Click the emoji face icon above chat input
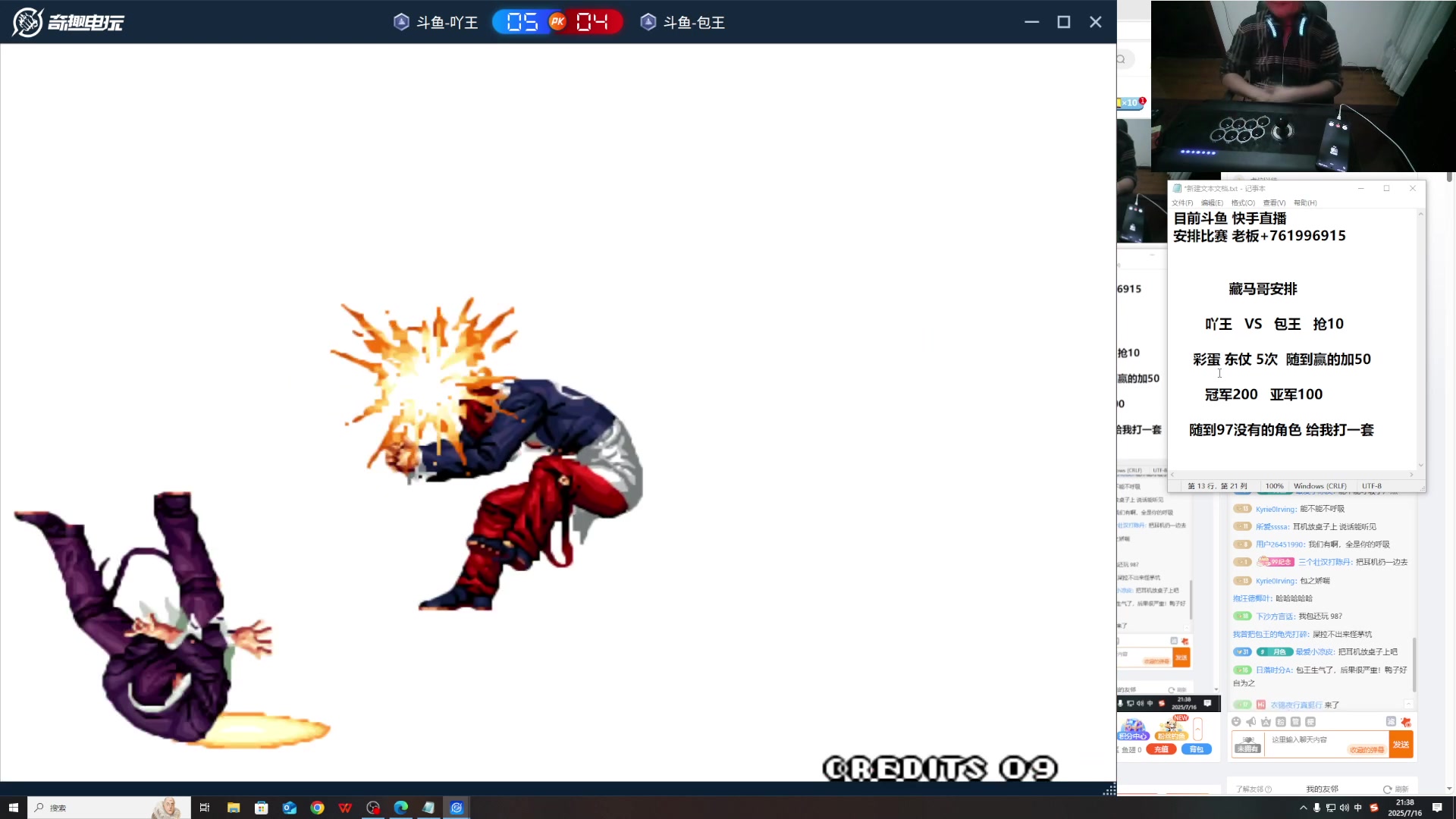This screenshot has height=819, width=1456. pos(1236,722)
